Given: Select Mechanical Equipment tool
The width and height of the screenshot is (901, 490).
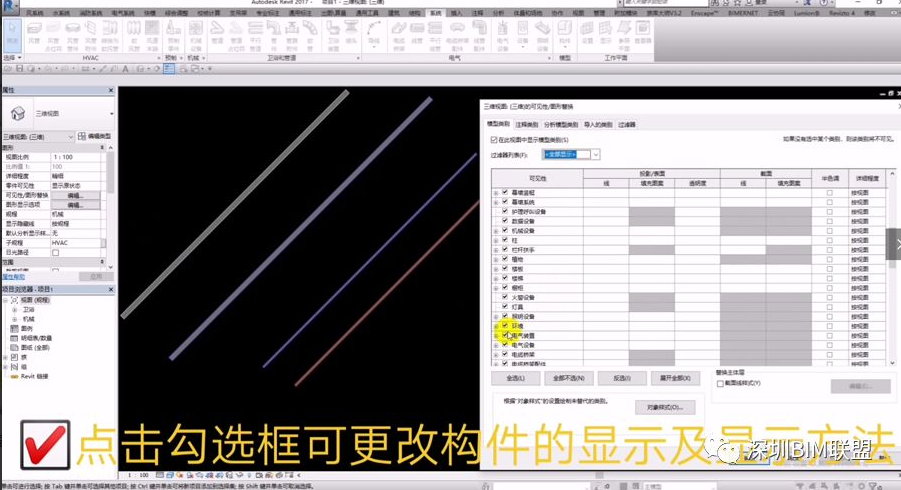Looking at the screenshot, I should coord(196,35).
